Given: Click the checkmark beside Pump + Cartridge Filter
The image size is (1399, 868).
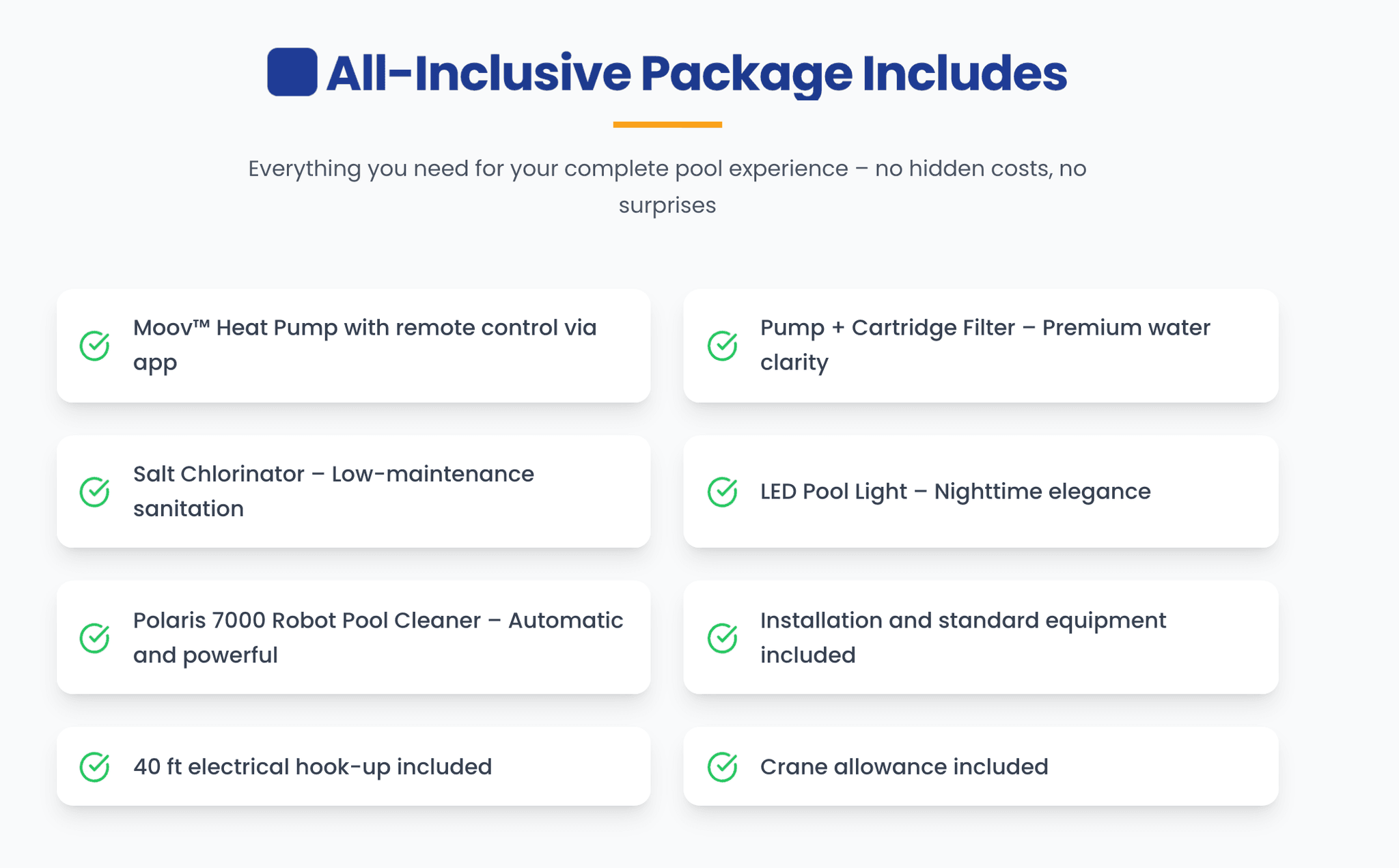Looking at the screenshot, I should 722,346.
